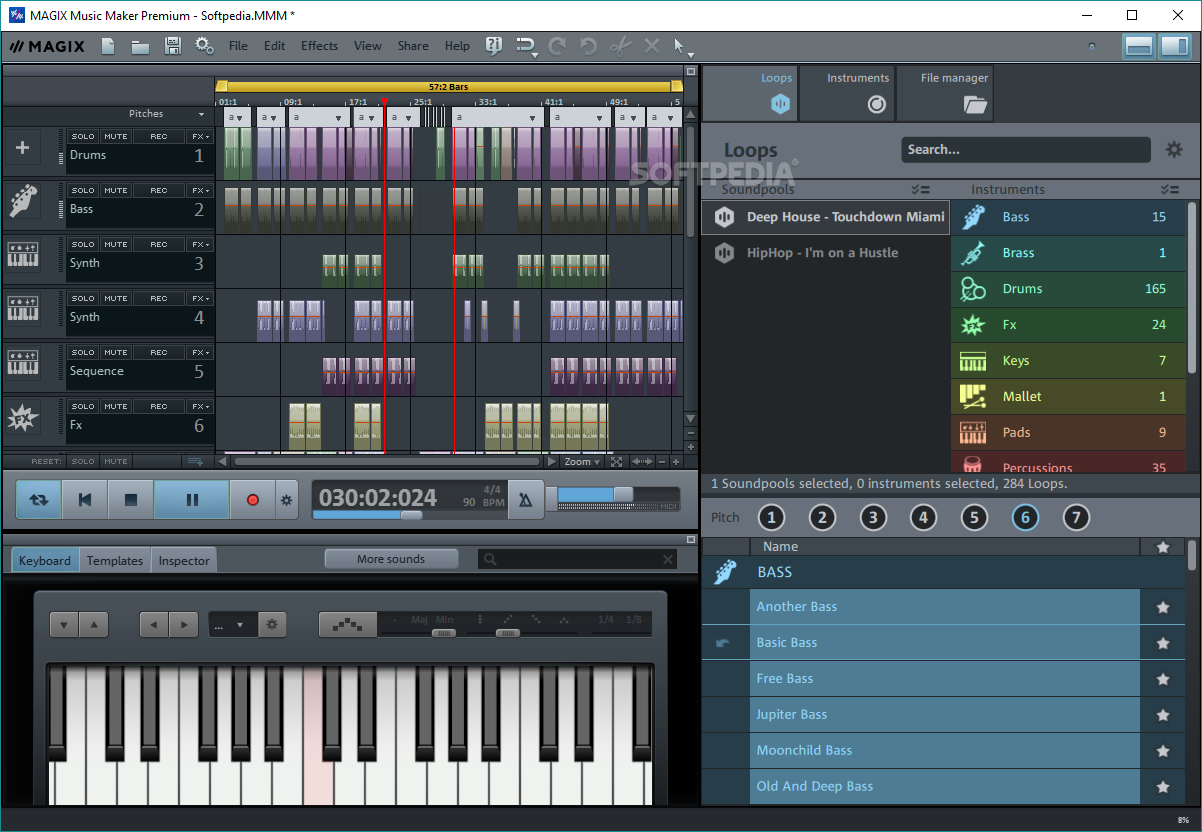
Task: Click the metronome icon near the transport
Action: click(527, 497)
